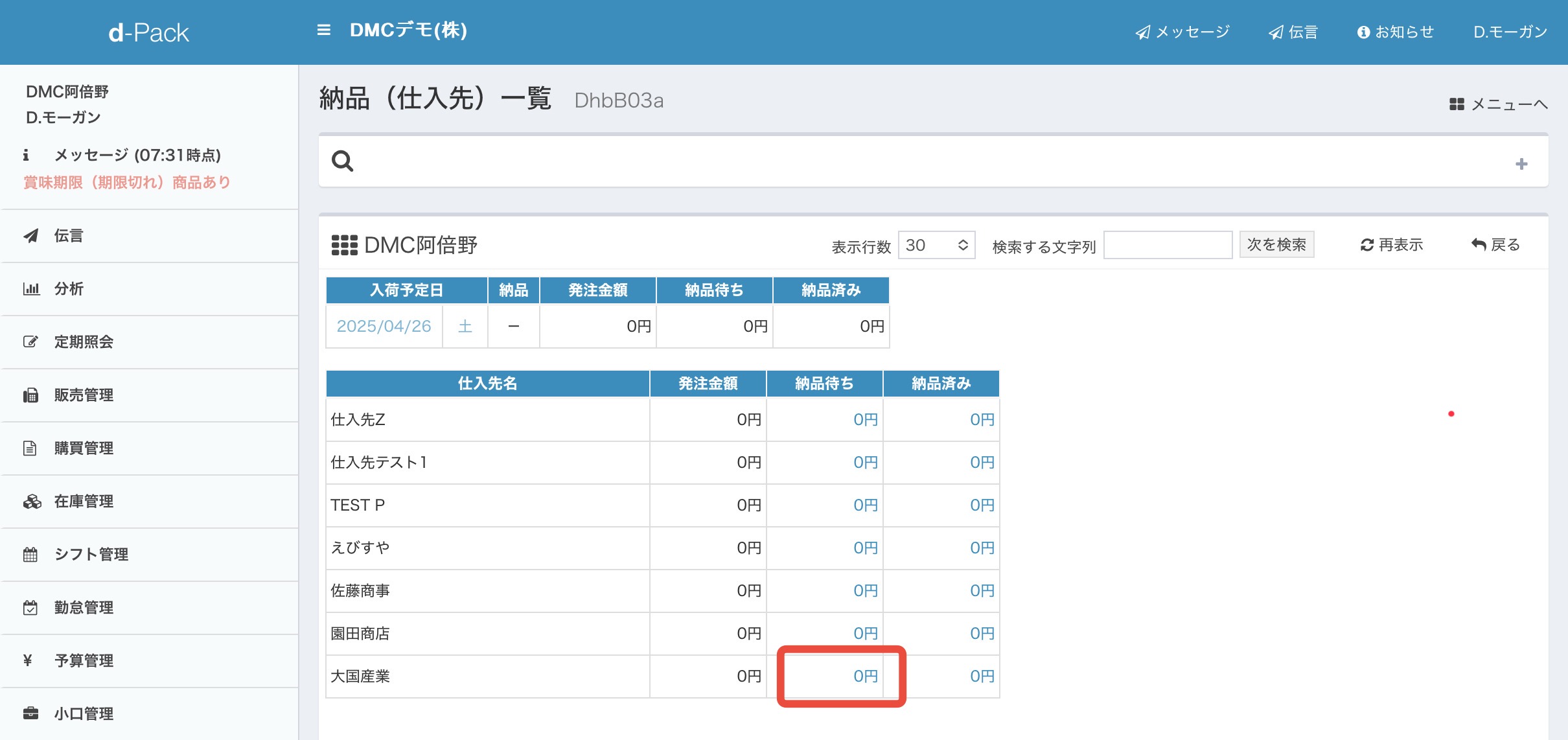Go to メニューへ link
The width and height of the screenshot is (1568, 740).
pyautogui.click(x=1499, y=104)
